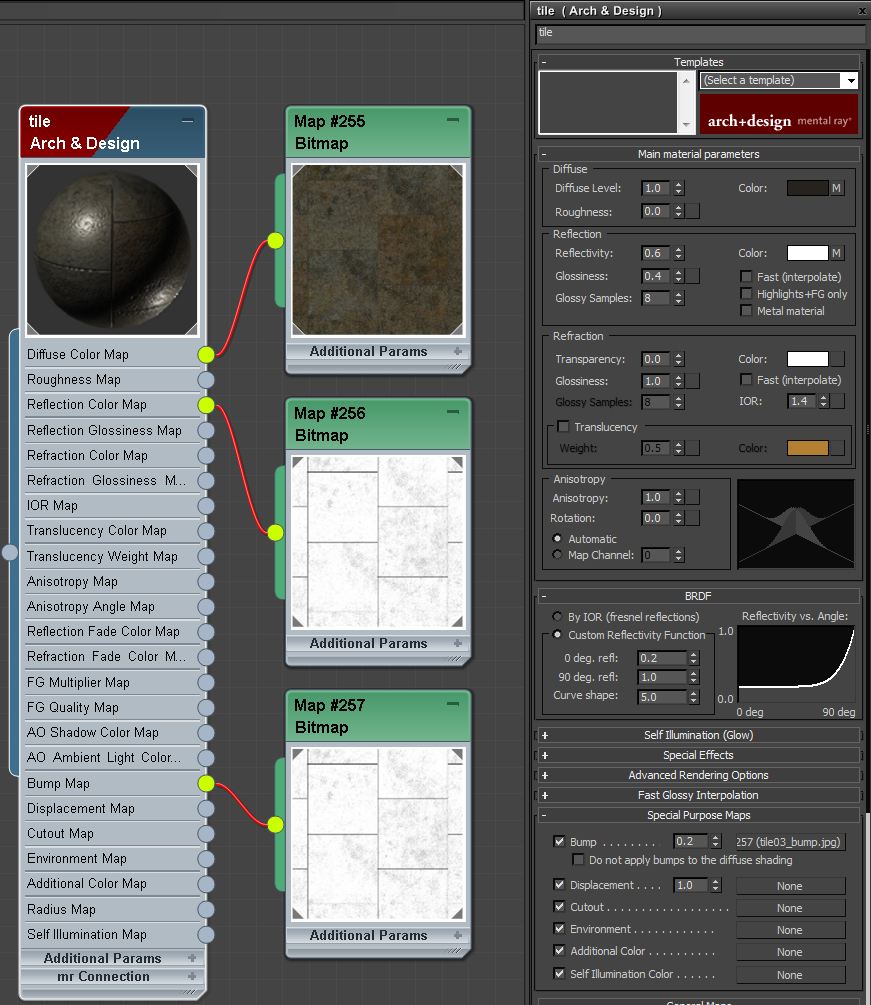Collapse the BRDF rollout
Screen dimensions: 871x1005
click(698, 596)
